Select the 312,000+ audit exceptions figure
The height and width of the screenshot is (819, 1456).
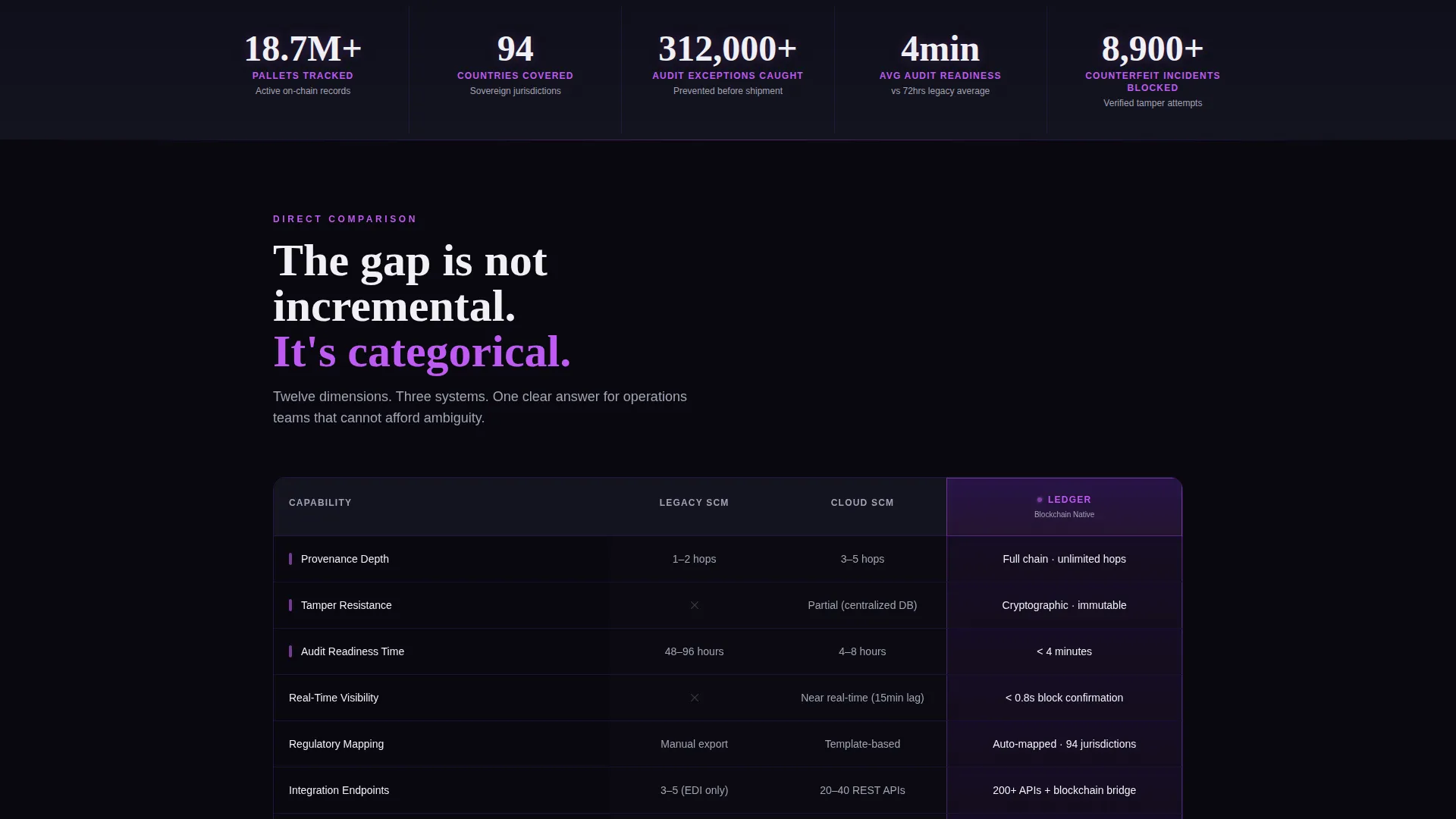point(727,49)
